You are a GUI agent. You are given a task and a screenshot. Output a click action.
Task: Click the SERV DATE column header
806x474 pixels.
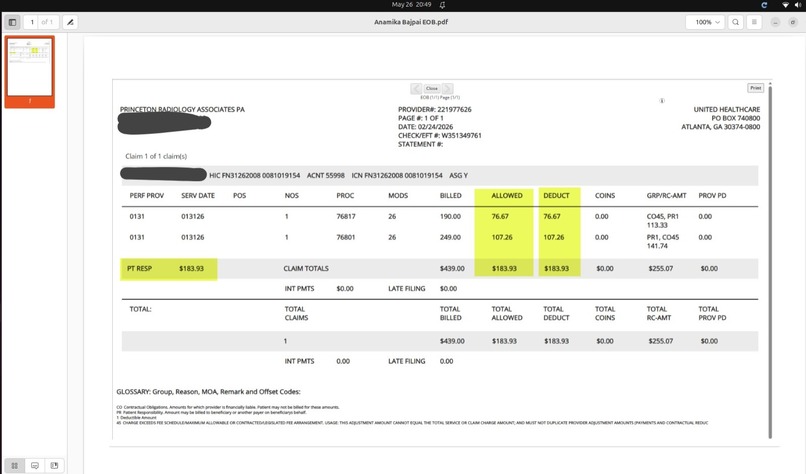(198, 196)
